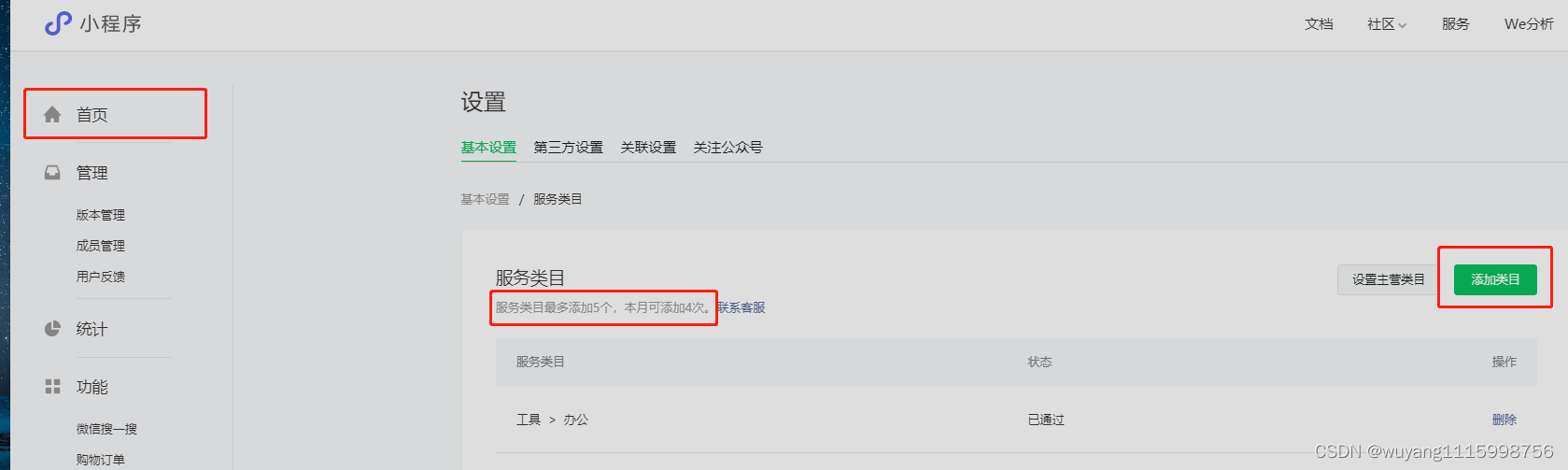1568x470 pixels.
Task: Expand the 社区 dropdown arrow
Action: click(x=1402, y=25)
